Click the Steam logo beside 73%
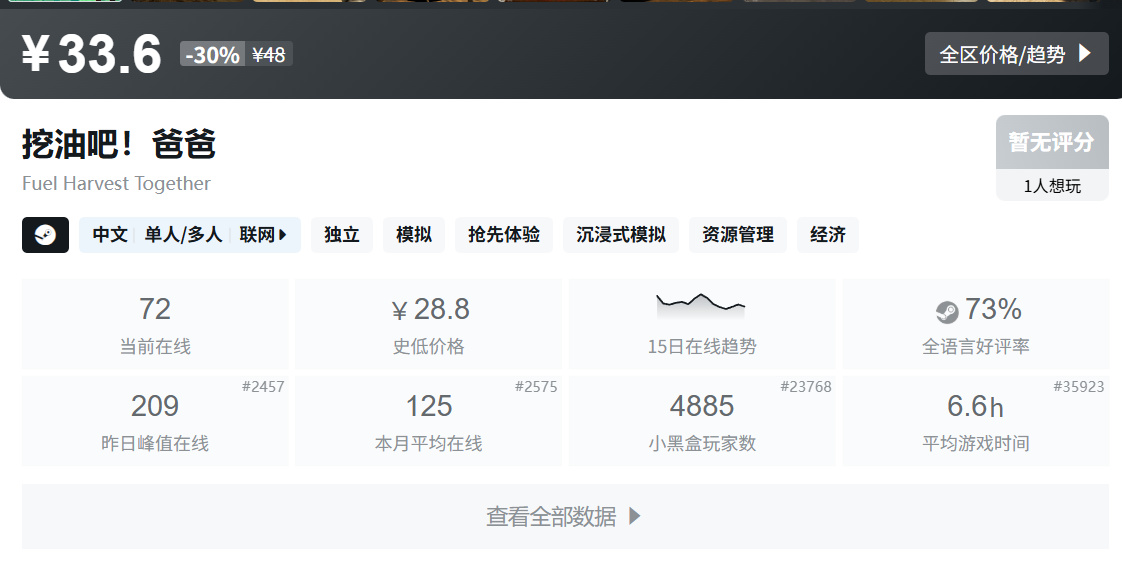Screen dimensions: 1122x576 point(947,312)
